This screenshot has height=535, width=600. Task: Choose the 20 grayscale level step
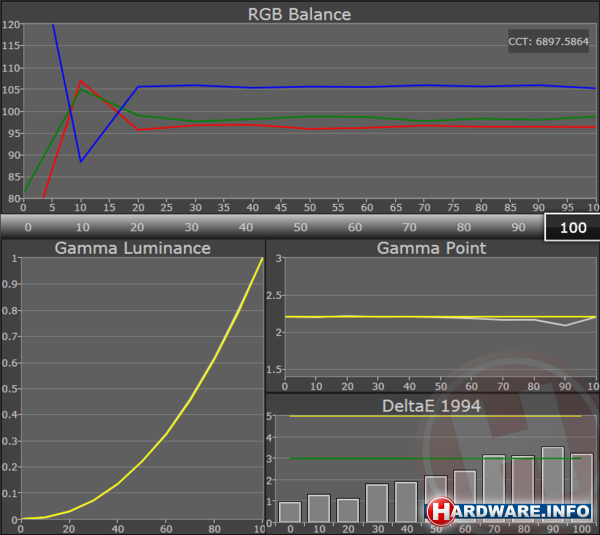pos(136,227)
